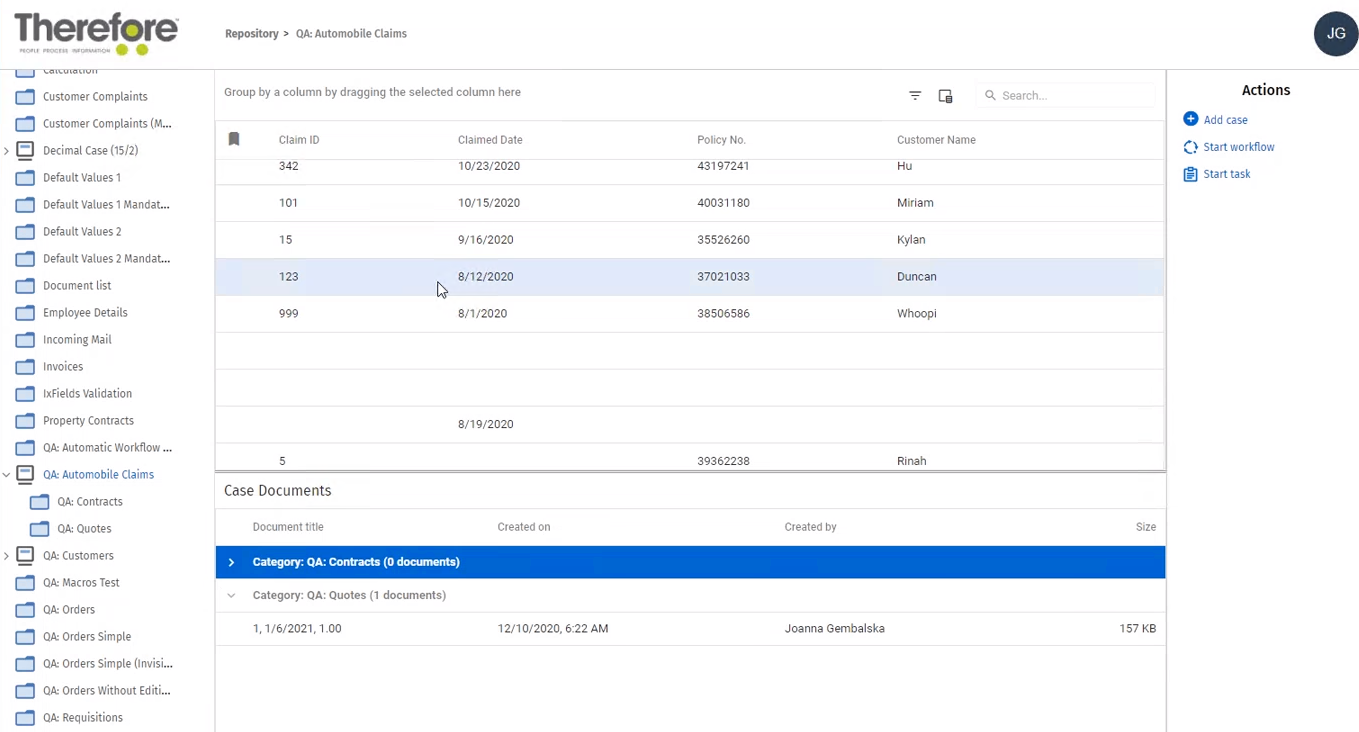Click the Invoices folder icon in sidebar
Screen dimensions: 1359x732
[25, 367]
